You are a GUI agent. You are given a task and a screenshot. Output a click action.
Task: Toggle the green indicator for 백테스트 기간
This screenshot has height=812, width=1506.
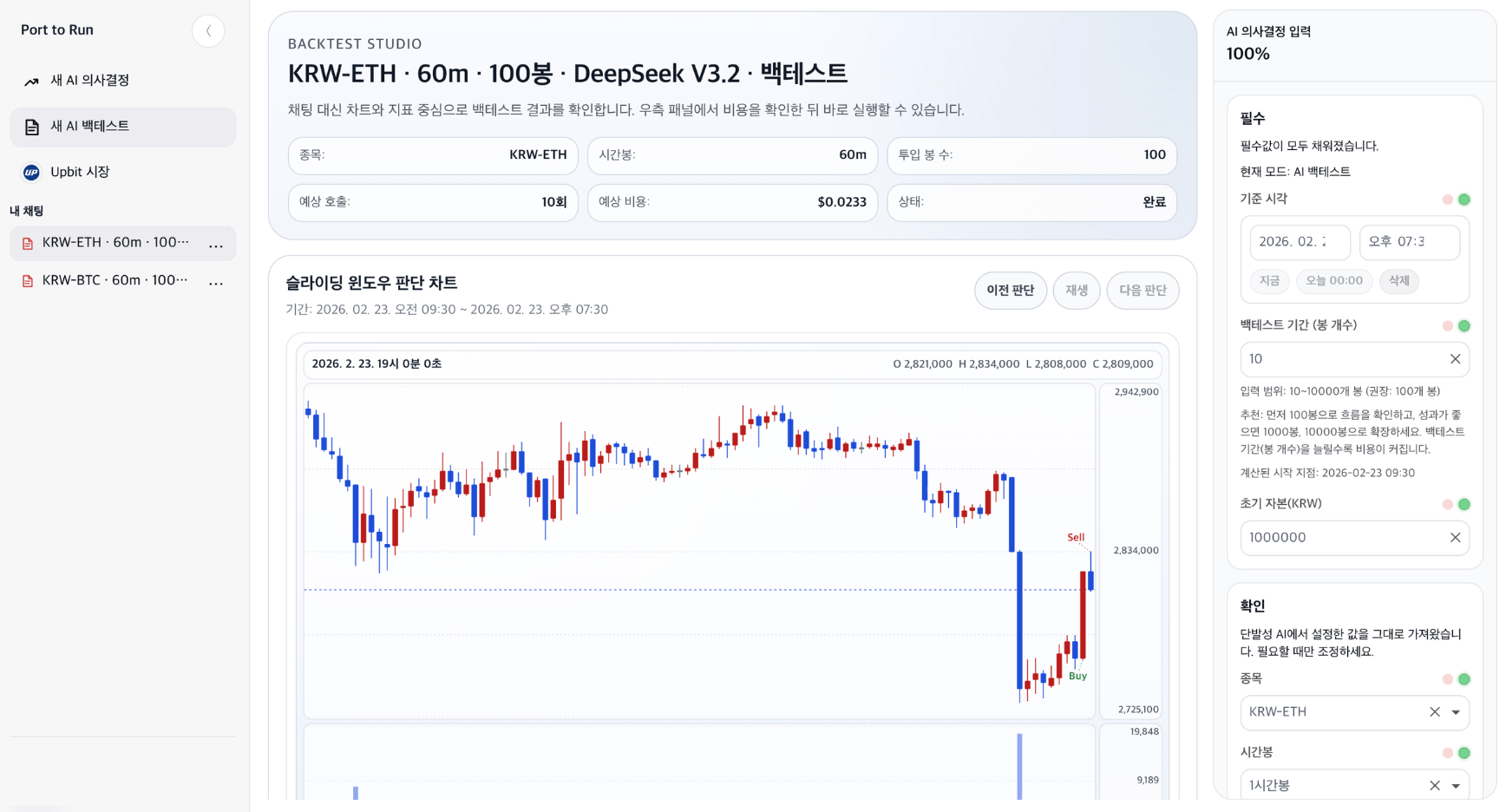click(x=1465, y=325)
